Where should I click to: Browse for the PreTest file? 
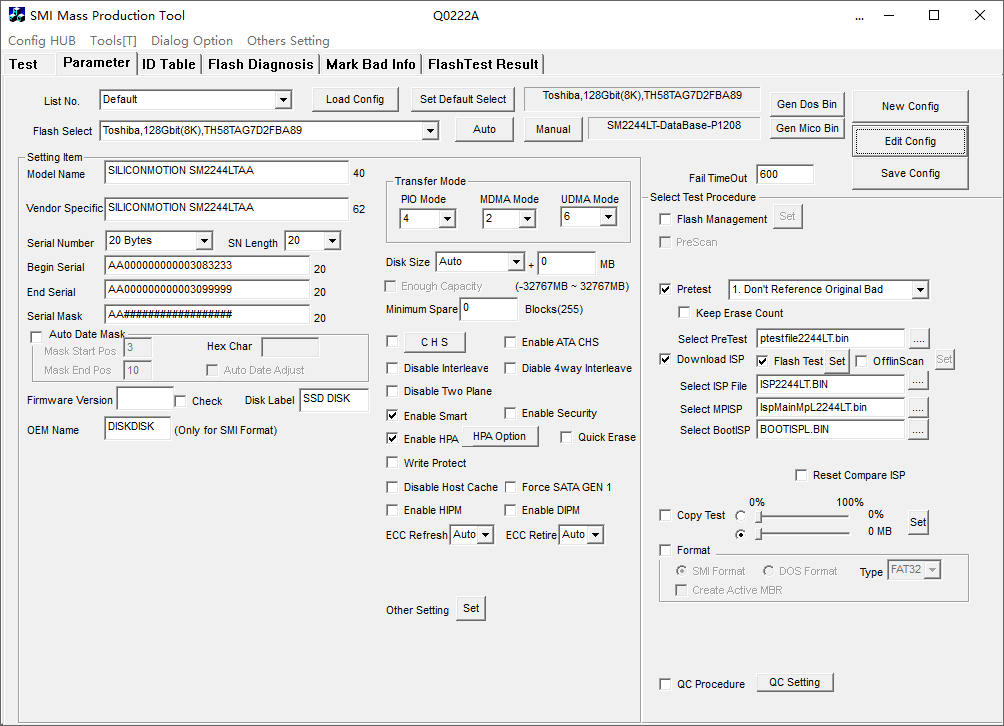(918, 339)
